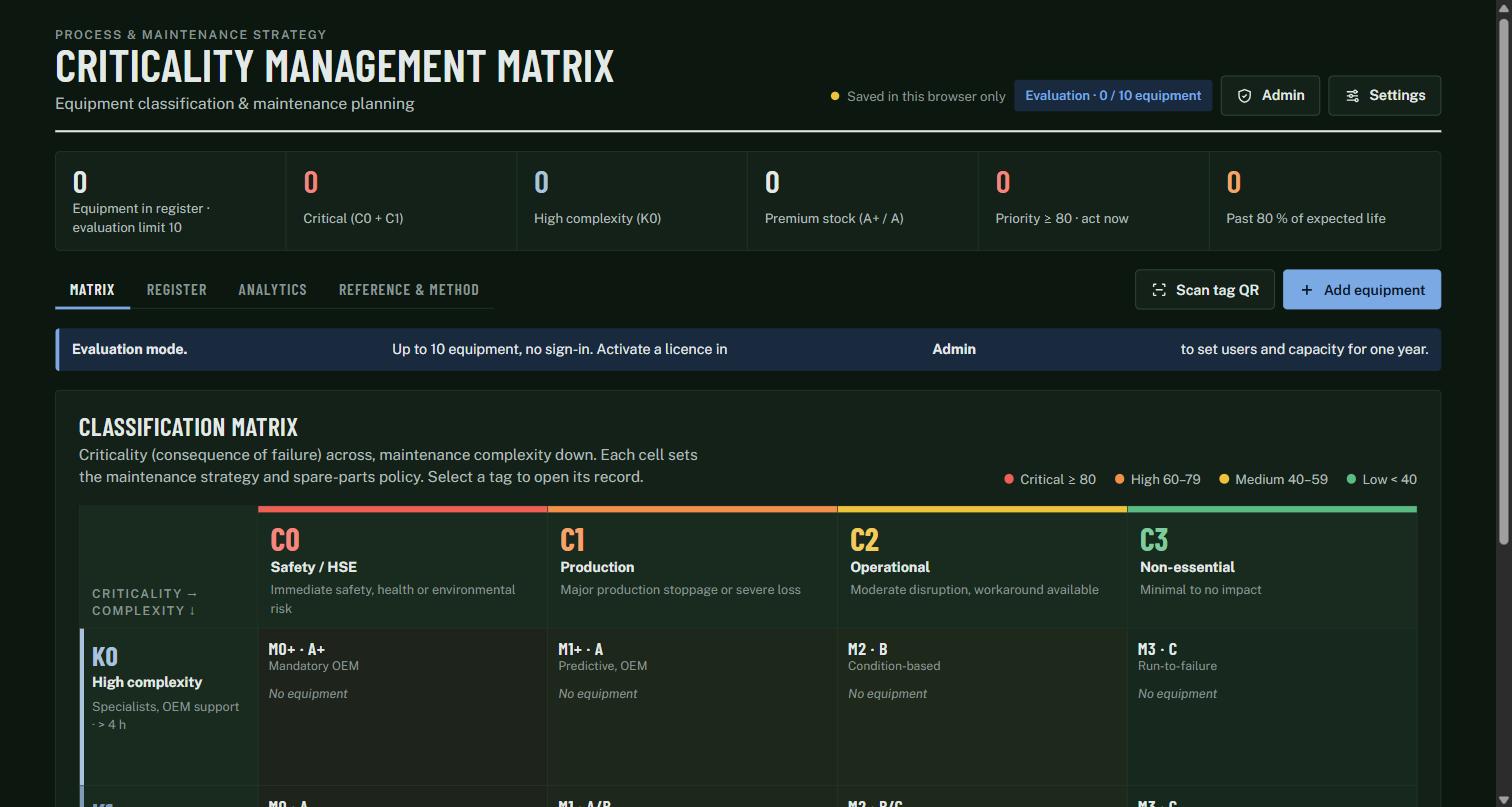This screenshot has height=807, width=1512.
Task: Click the Admin button
Action: pyautogui.click(x=1270, y=96)
